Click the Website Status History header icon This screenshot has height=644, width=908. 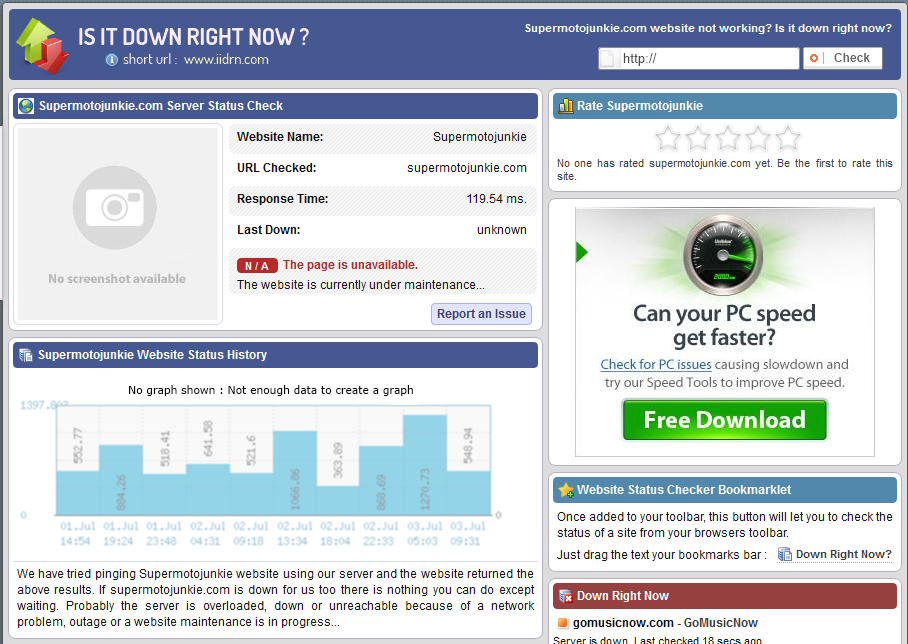26,355
